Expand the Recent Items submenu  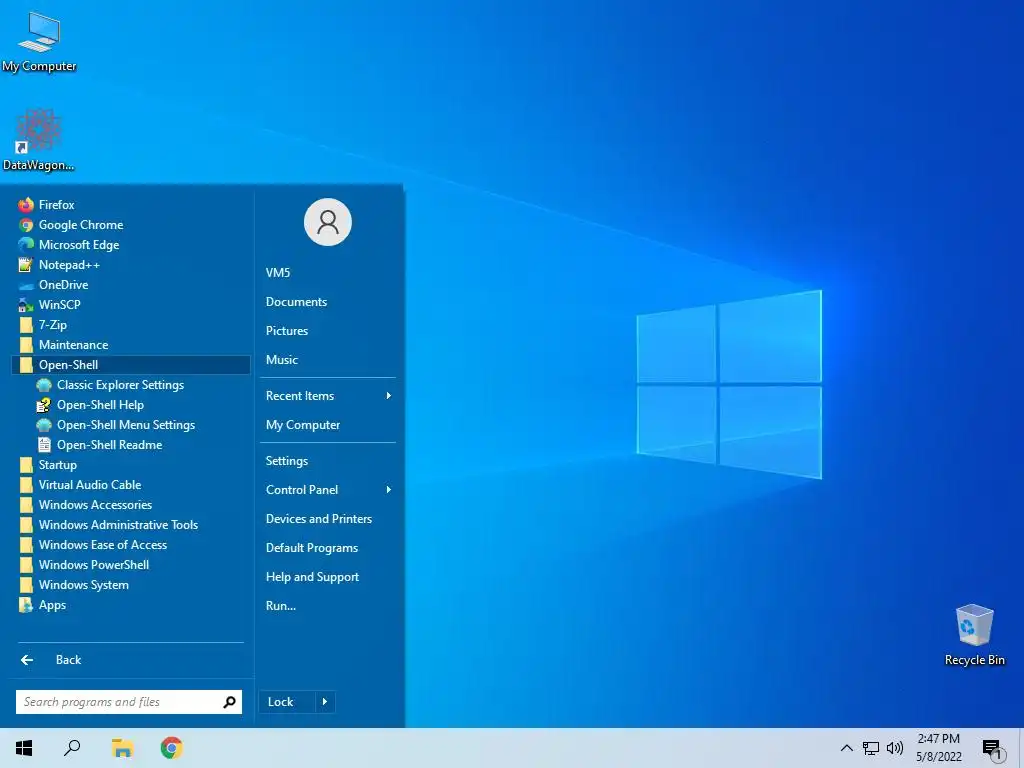328,396
